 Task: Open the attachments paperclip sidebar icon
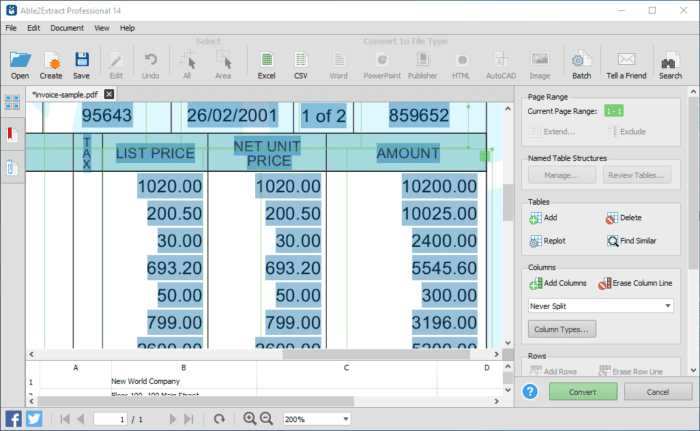[12, 167]
